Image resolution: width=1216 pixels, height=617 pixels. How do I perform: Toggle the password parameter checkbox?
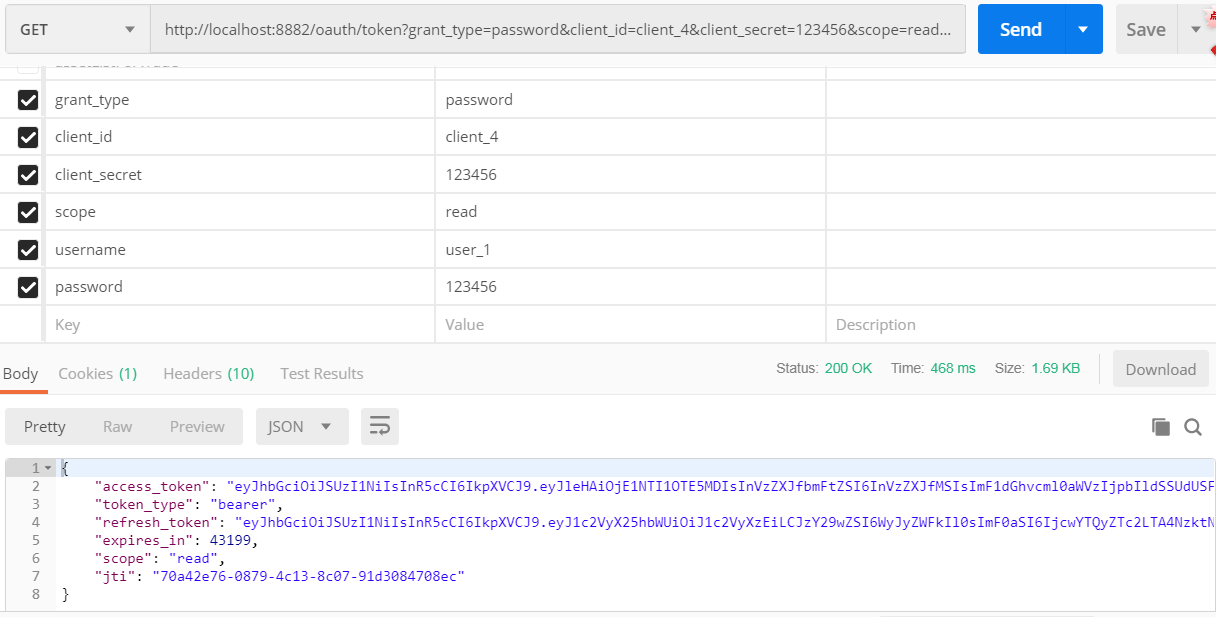pos(28,287)
